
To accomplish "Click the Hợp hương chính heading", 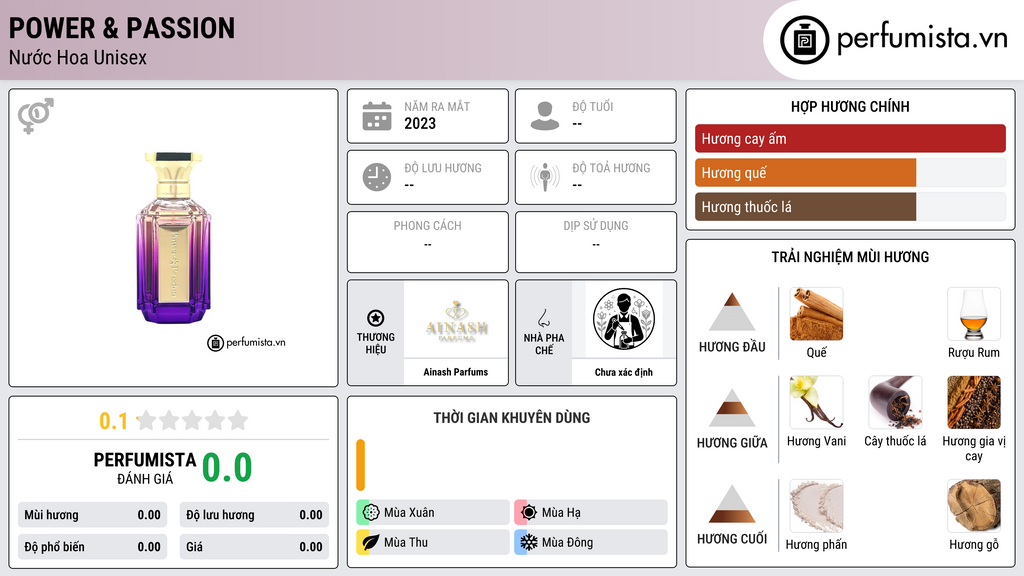I will [850, 106].
